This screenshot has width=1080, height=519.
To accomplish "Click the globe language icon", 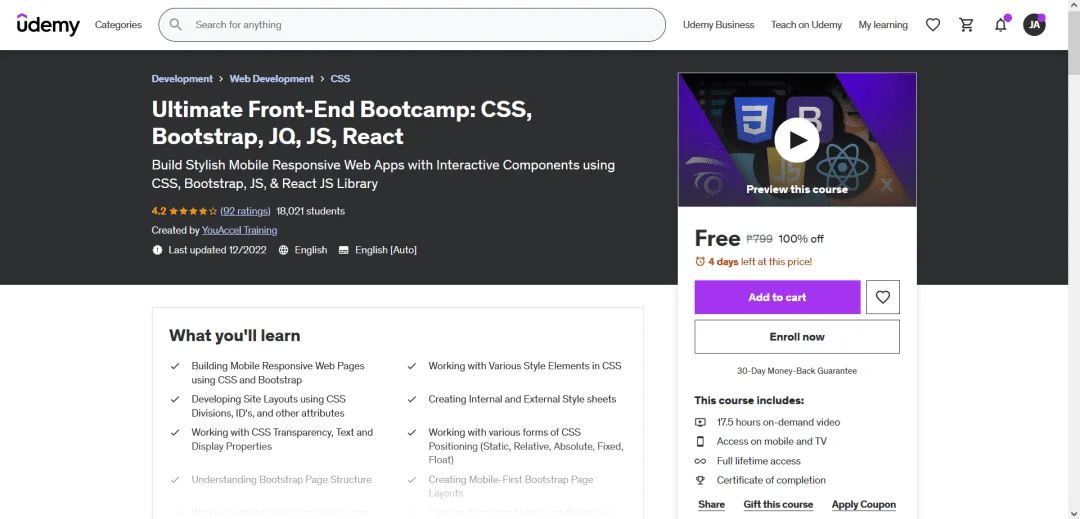I will click(x=283, y=250).
